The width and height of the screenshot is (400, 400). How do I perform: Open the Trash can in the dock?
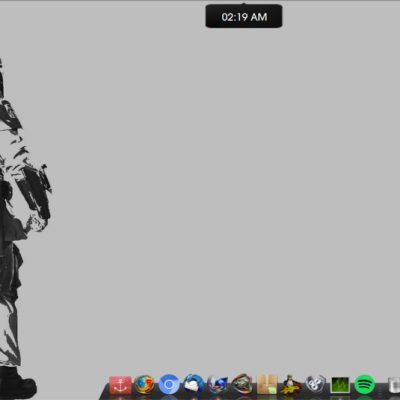pyautogui.click(x=394, y=386)
